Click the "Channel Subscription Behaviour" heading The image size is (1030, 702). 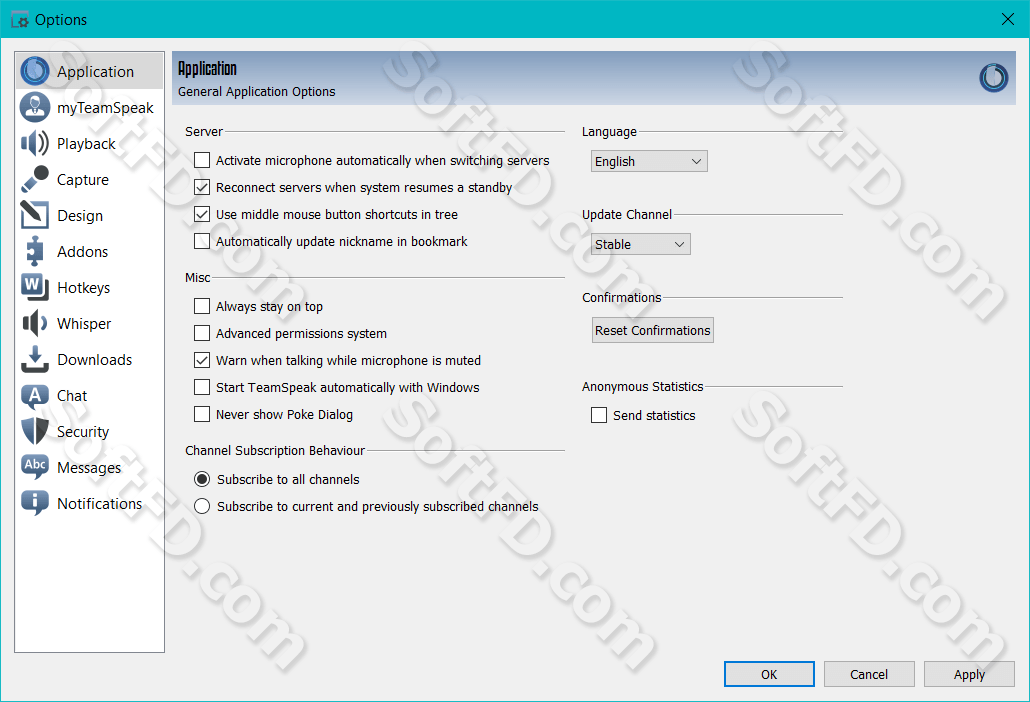pos(275,450)
